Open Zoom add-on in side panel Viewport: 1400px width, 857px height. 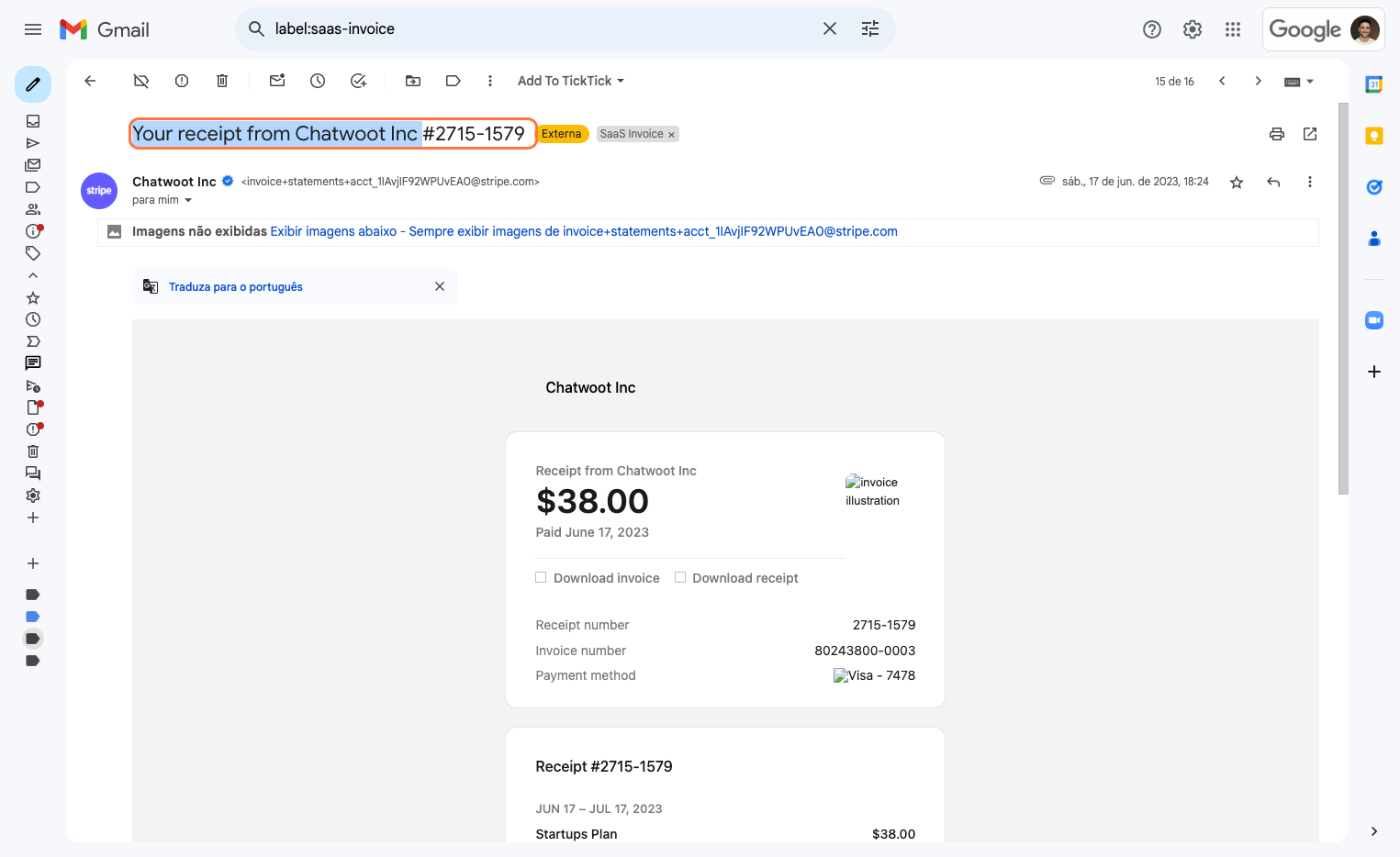click(1374, 320)
